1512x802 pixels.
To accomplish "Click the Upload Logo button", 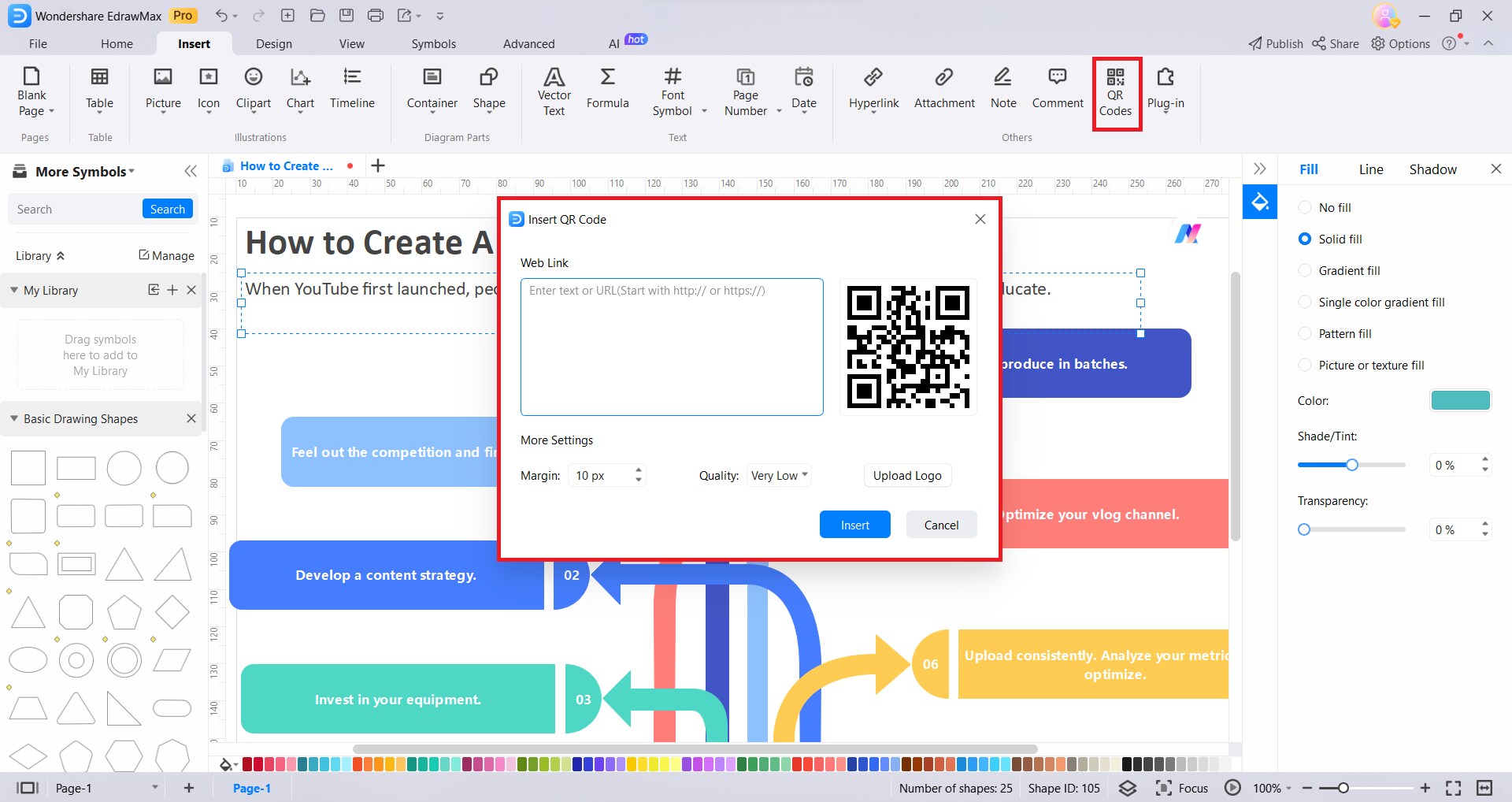I will [907, 476].
